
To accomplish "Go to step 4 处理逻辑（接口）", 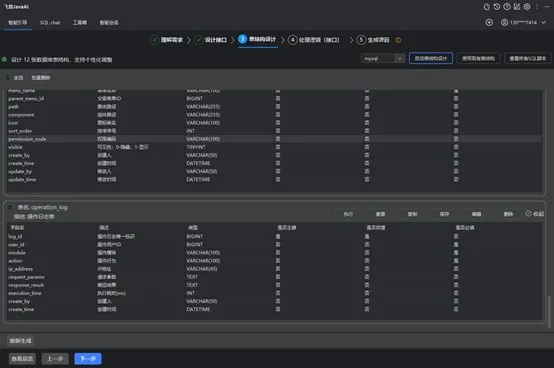I will tap(314, 40).
